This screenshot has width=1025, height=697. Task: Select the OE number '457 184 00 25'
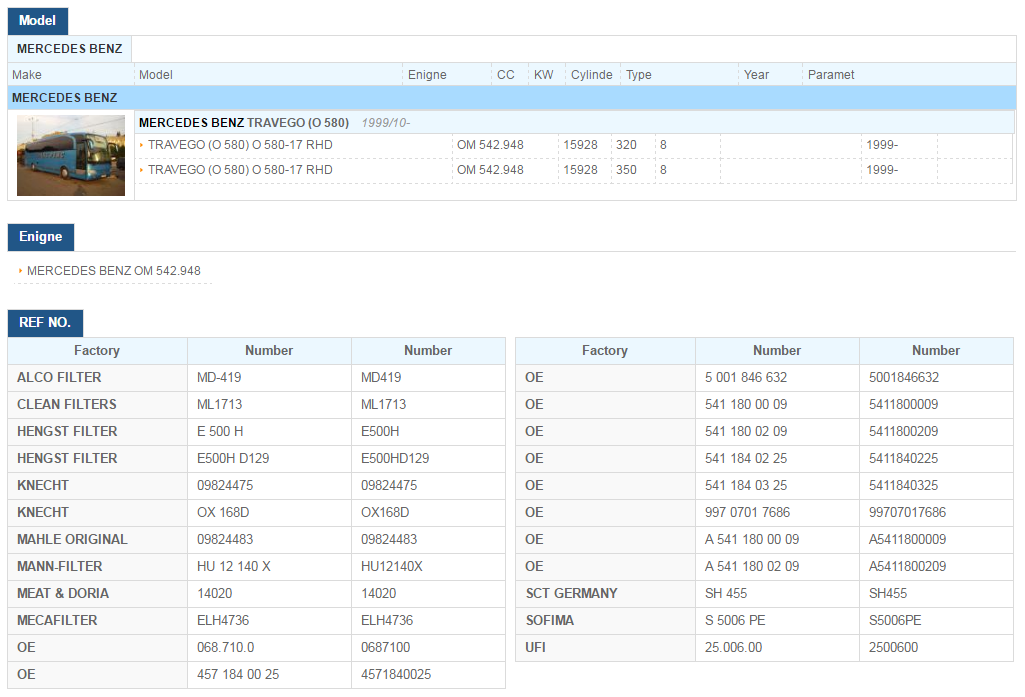[238, 674]
